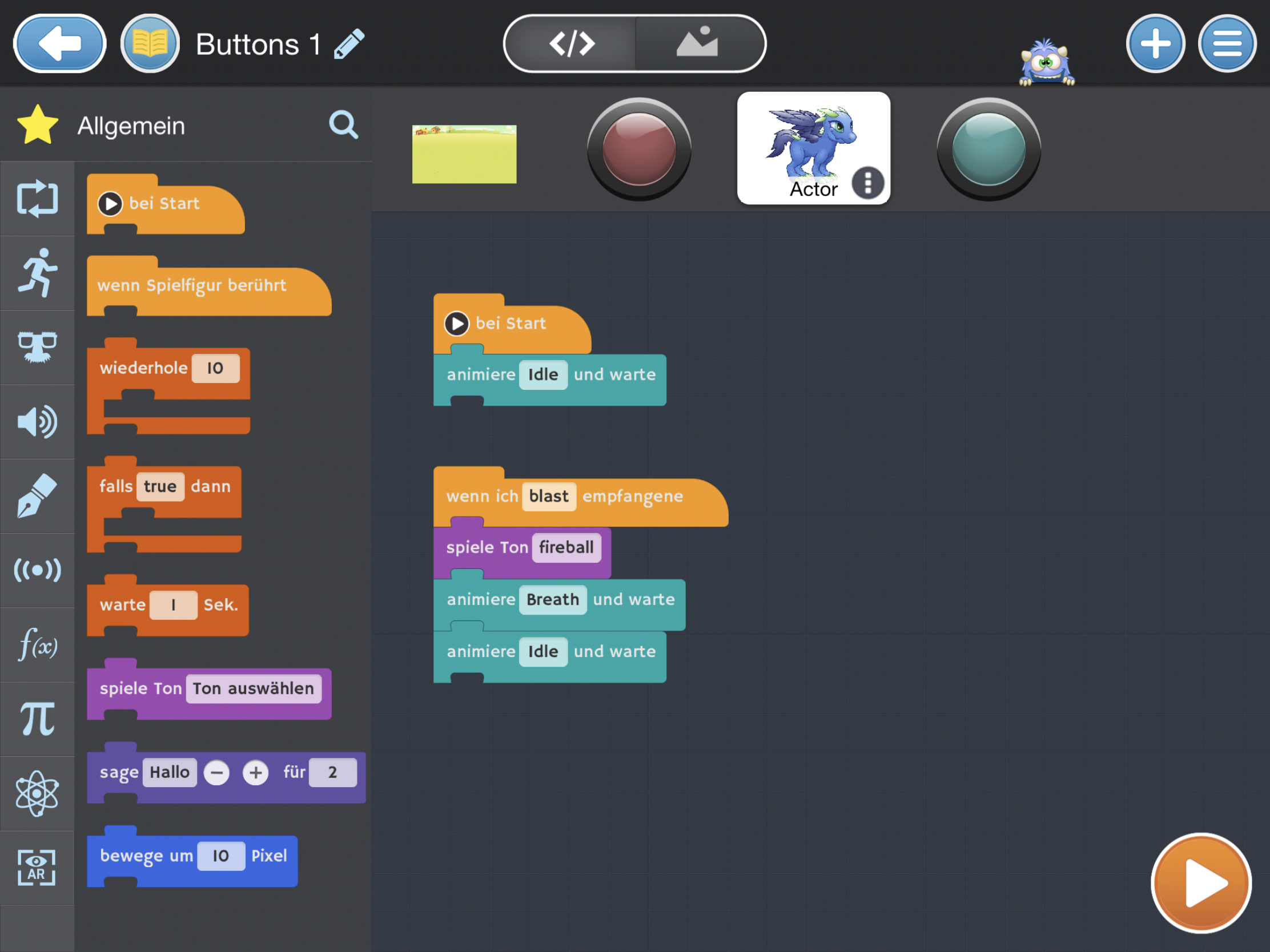Open the AR camera blocks category

pos(37,868)
